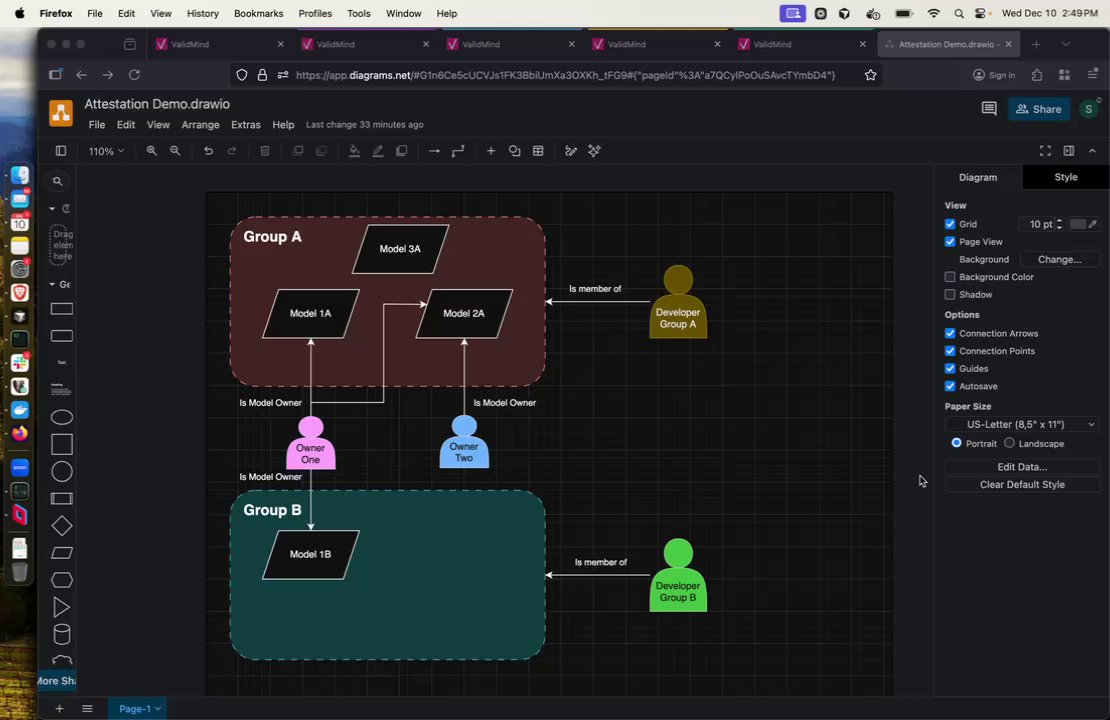
Task: Turn off the Autosave checkbox
Action: (950, 387)
